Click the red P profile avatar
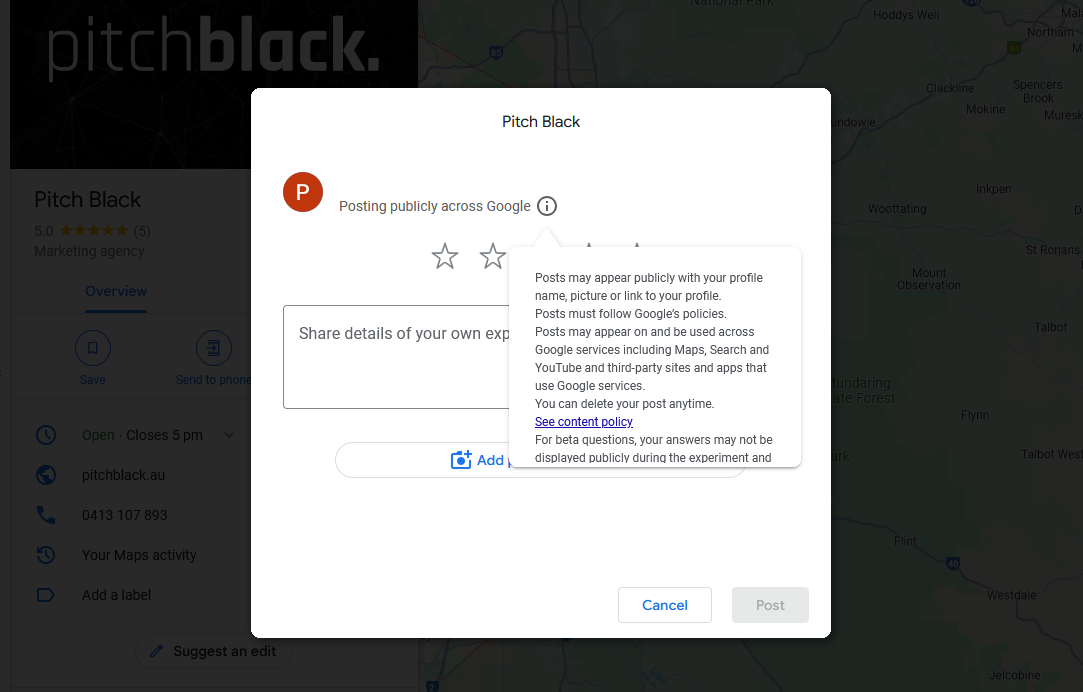Viewport: 1083px width, 692px height. [303, 192]
